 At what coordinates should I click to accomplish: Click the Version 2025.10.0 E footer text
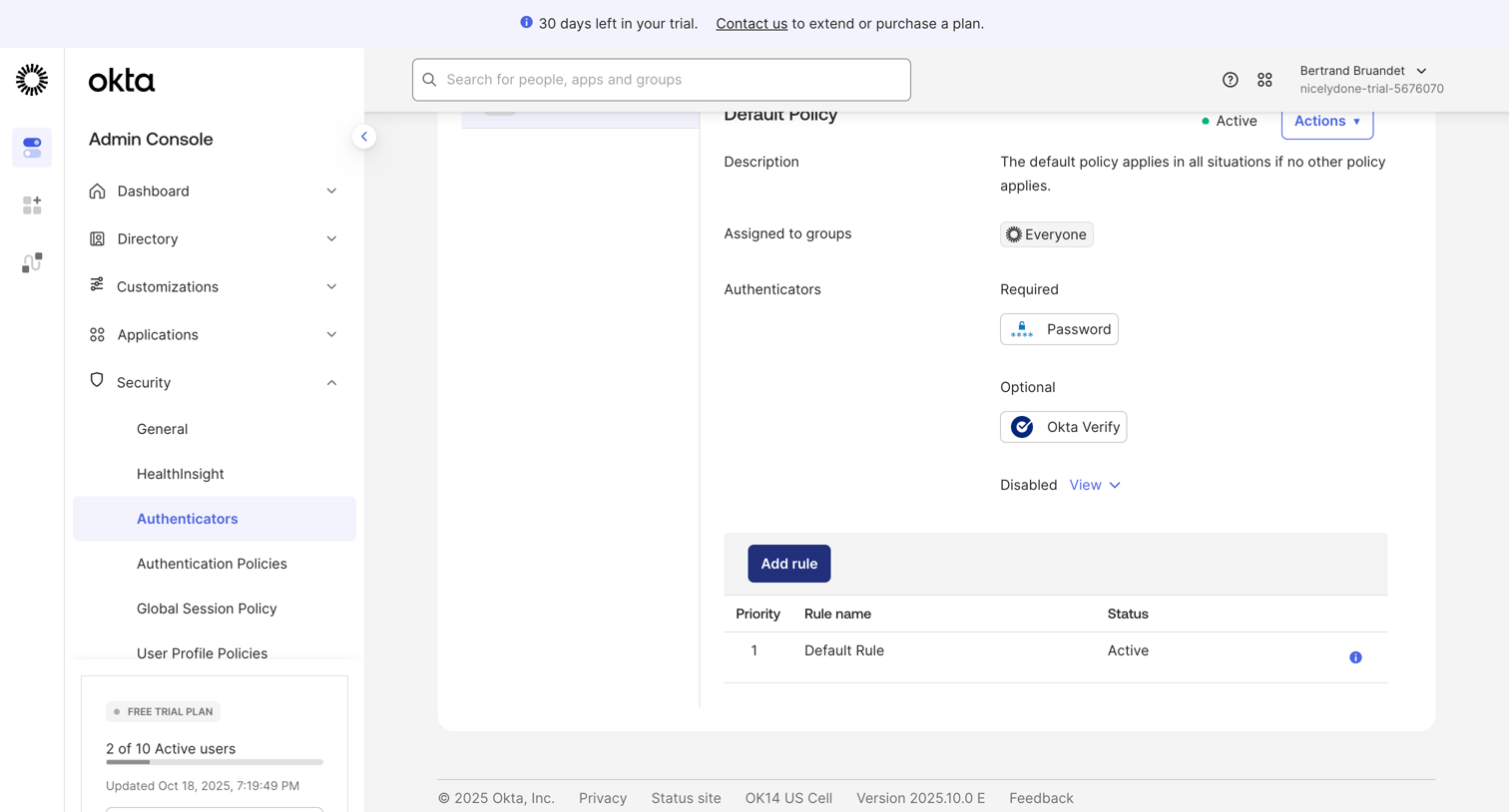(x=920, y=798)
